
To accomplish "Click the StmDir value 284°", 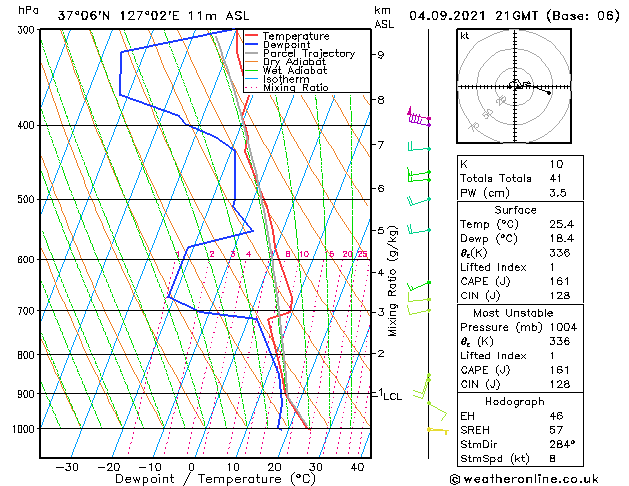I will [x=562, y=445].
